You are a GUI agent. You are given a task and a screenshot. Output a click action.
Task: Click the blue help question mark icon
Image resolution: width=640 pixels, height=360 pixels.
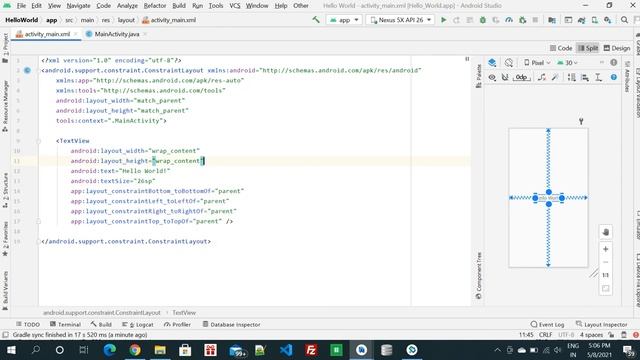click(613, 77)
